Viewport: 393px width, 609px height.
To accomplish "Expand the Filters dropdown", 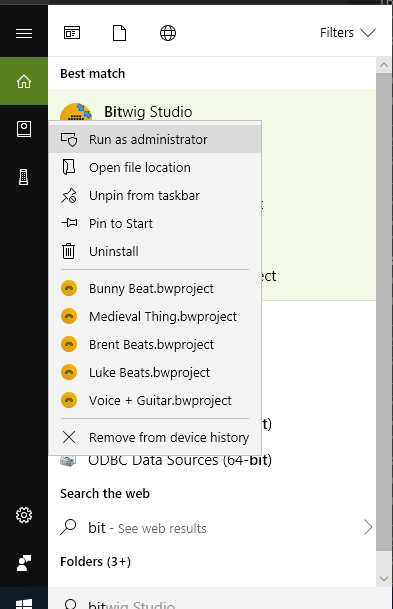I will pos(348,33).
